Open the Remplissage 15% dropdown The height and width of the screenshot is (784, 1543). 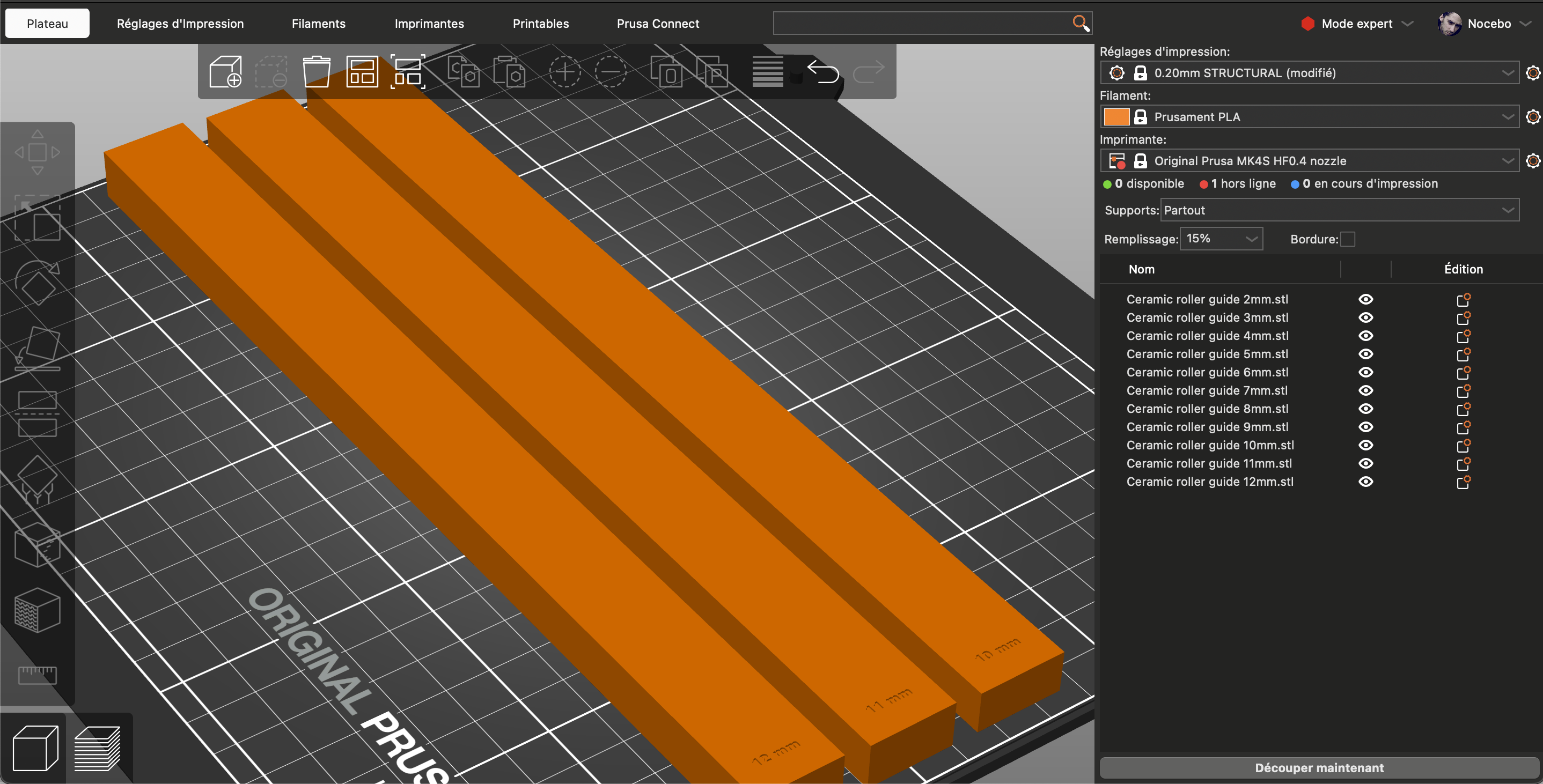click(x=1221, y=239)
